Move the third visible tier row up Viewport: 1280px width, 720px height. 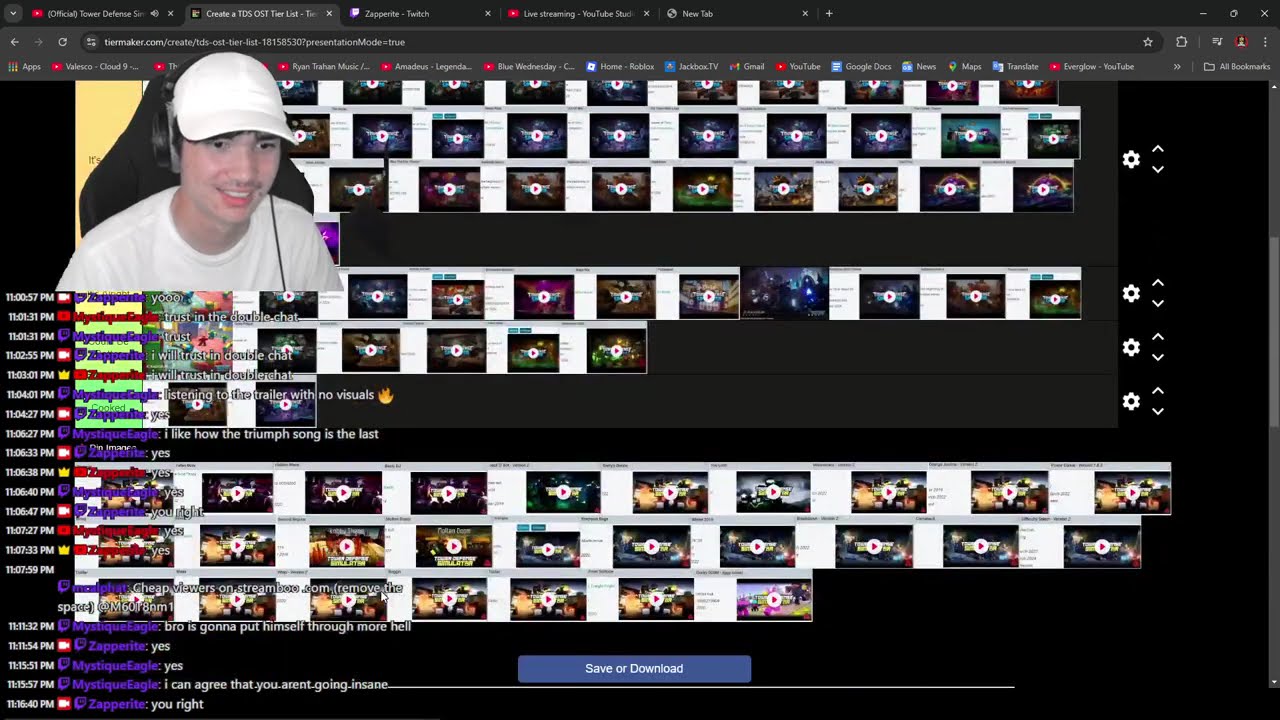pyautogui.click(x=1158, y=337)
